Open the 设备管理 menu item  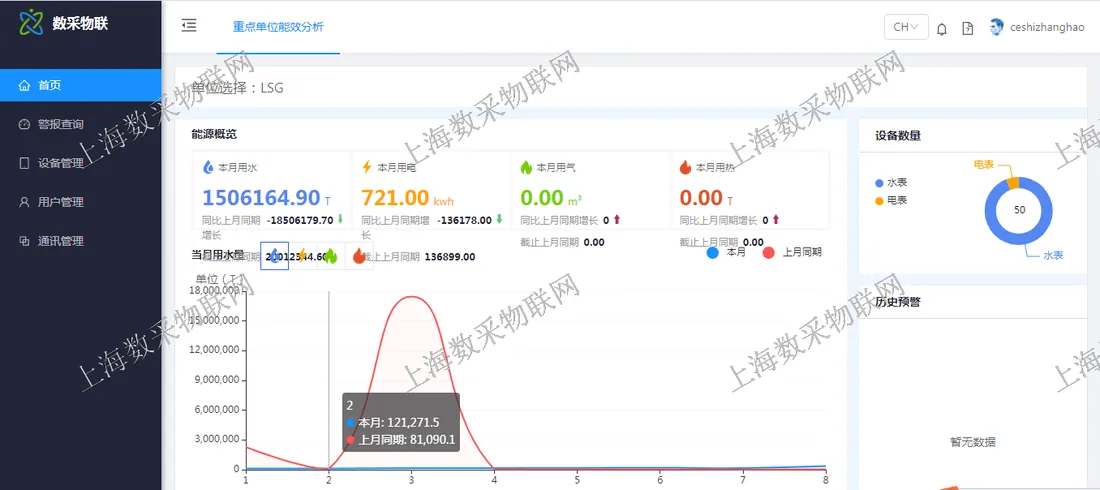point(81,163)
